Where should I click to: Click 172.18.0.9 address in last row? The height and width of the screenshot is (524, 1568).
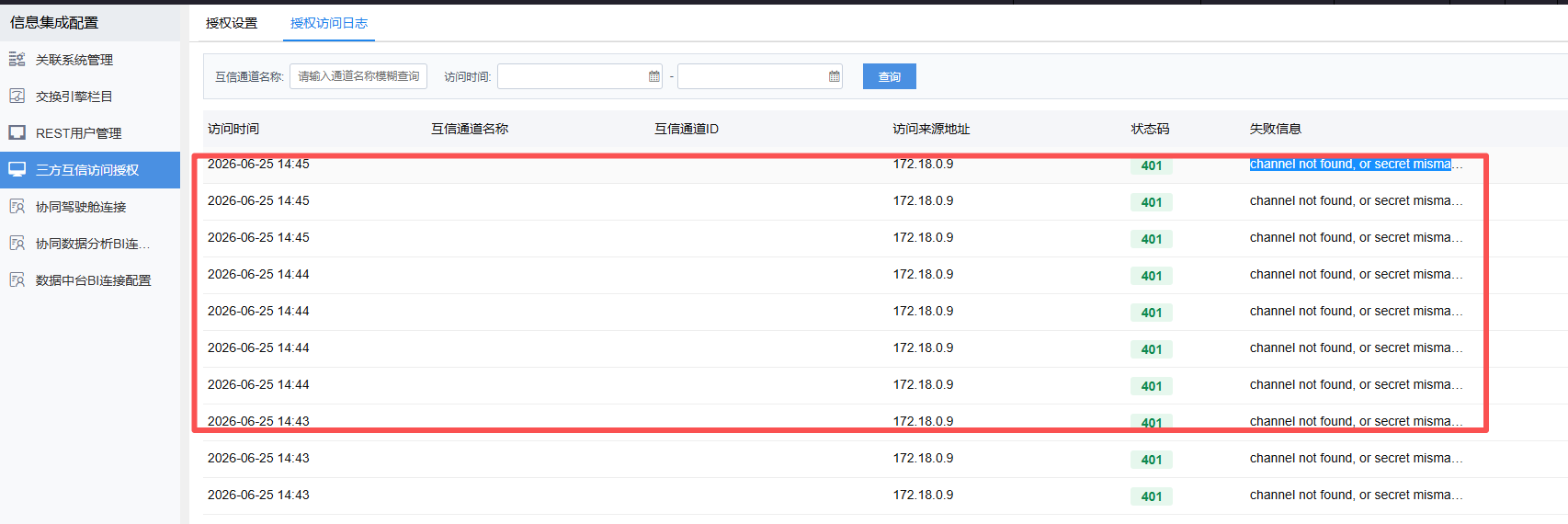[x=923, y=495]
